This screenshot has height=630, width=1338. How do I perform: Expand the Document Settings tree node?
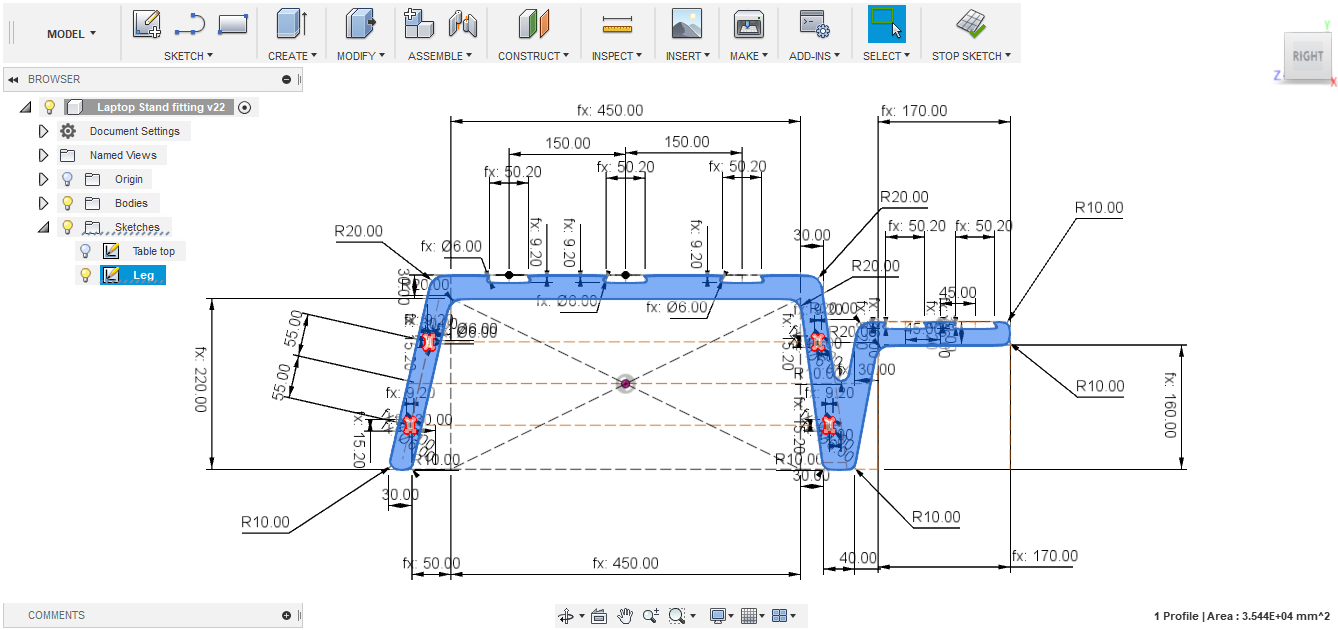tap(43, 131)
